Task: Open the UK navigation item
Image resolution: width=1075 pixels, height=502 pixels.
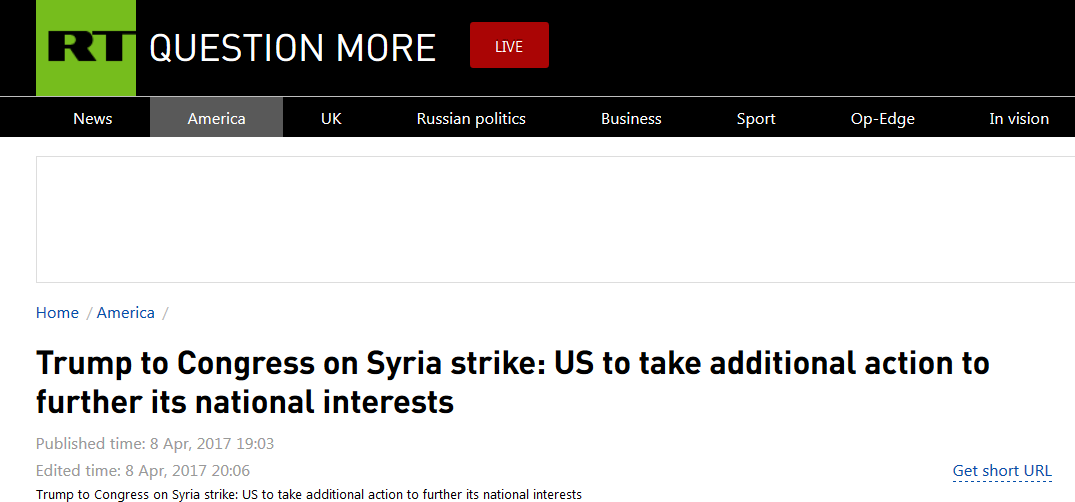Action: [x=331, y=118]
